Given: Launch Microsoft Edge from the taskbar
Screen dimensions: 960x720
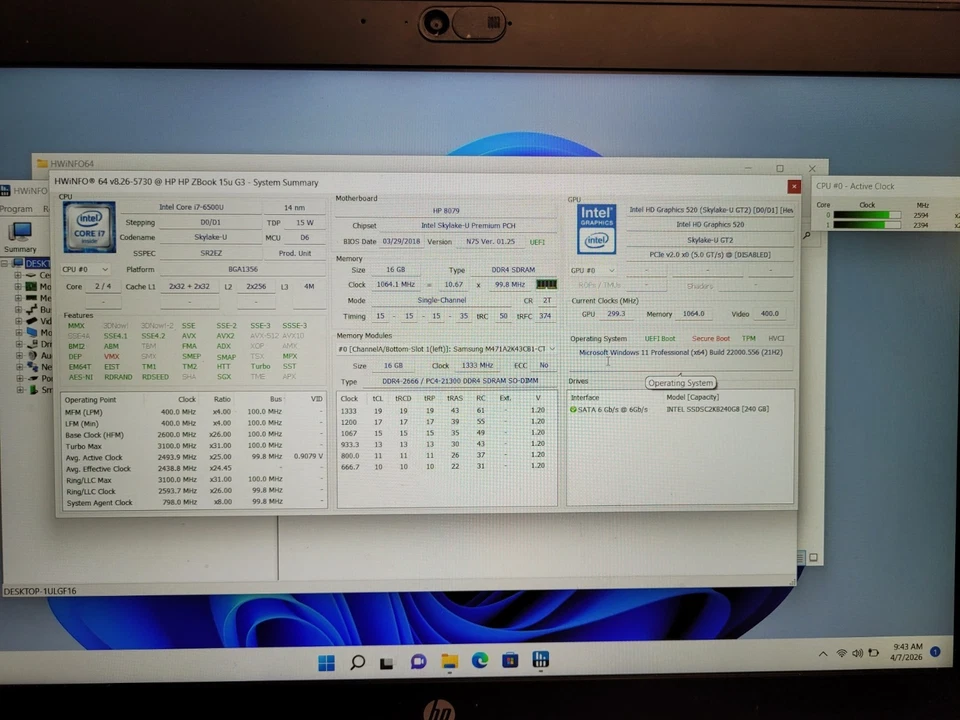Looking at the screenshot, I should tap(480, 660).
